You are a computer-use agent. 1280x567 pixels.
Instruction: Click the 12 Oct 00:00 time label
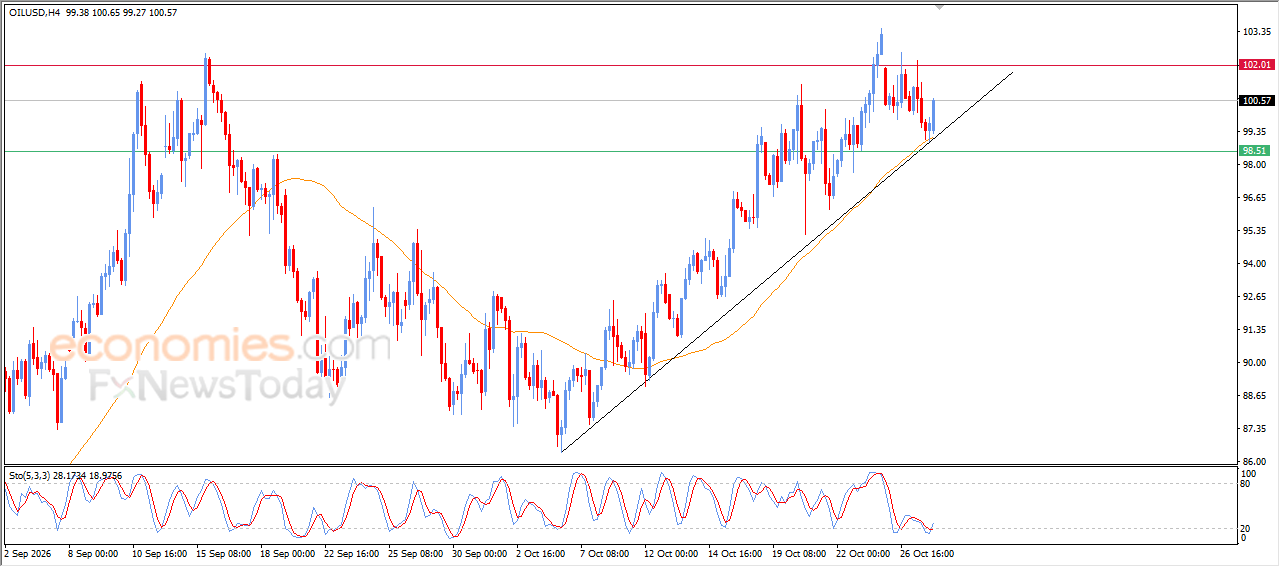tap(671, 553)
